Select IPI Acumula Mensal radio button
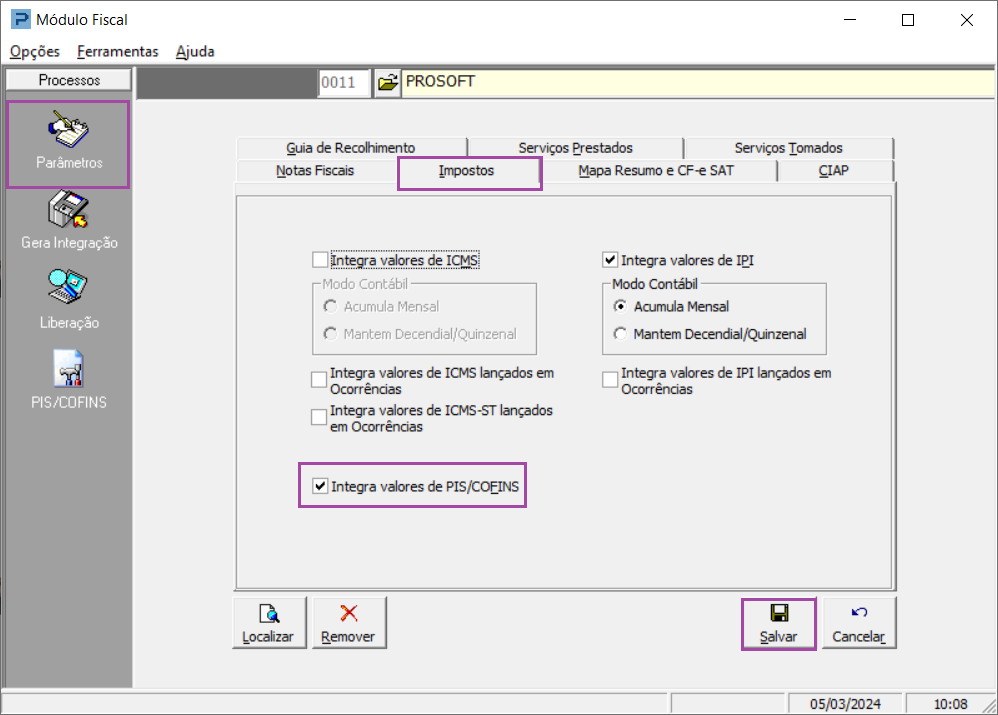This screenshot has height=715, width=998. pyautogui.click(x=620, y=306)
